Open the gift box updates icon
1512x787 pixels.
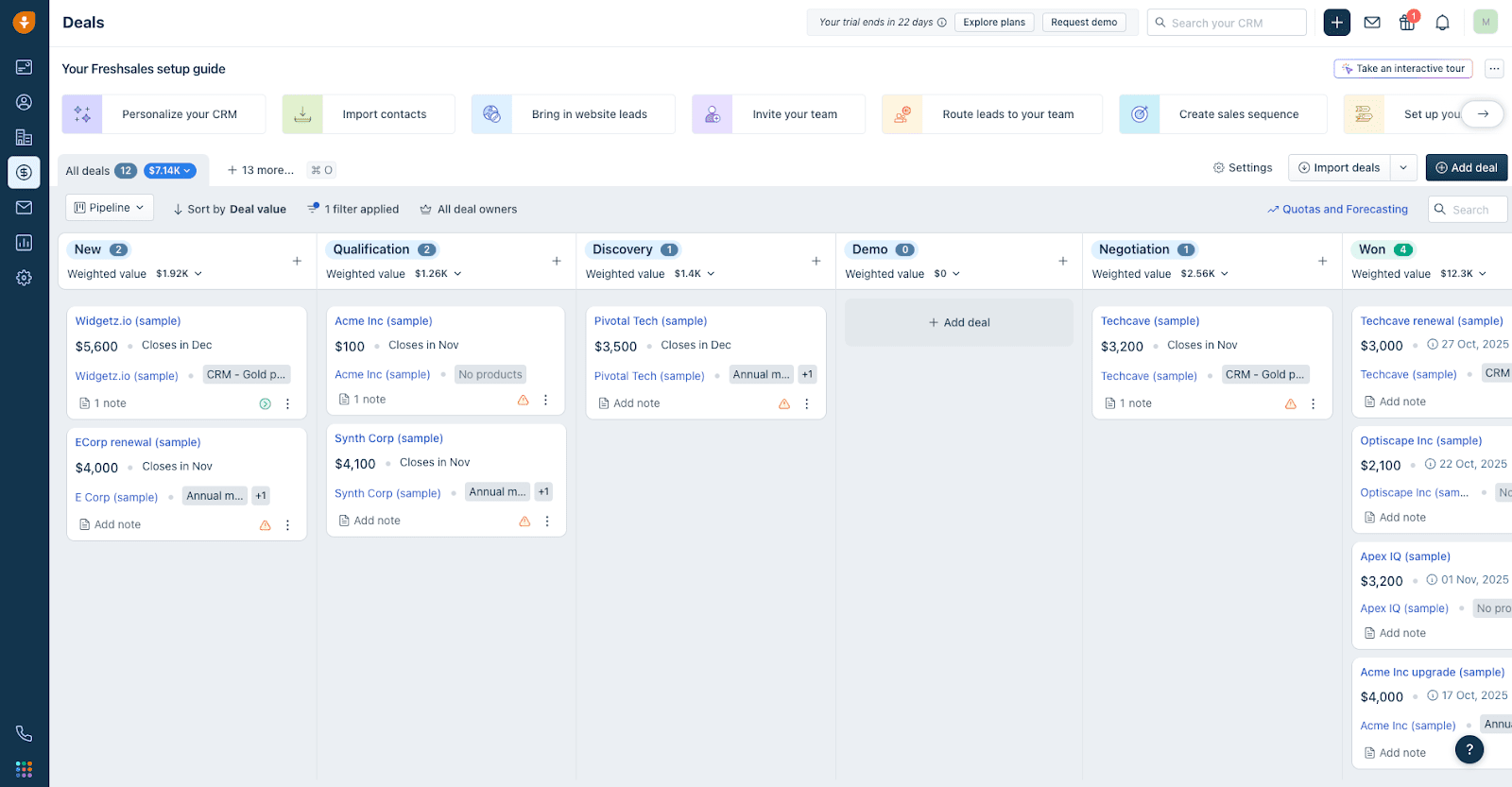[x=1407, y=23]
